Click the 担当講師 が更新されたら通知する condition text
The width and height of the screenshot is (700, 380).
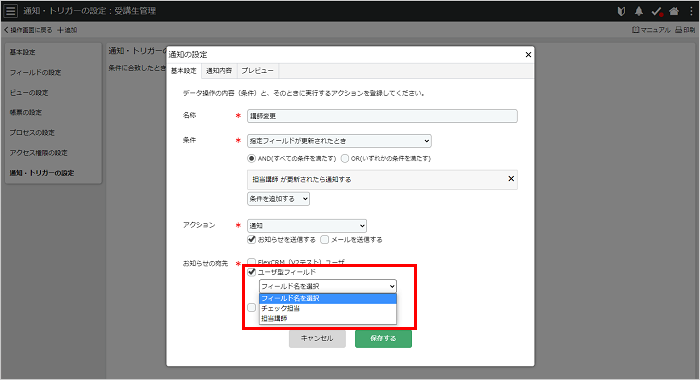302,180
